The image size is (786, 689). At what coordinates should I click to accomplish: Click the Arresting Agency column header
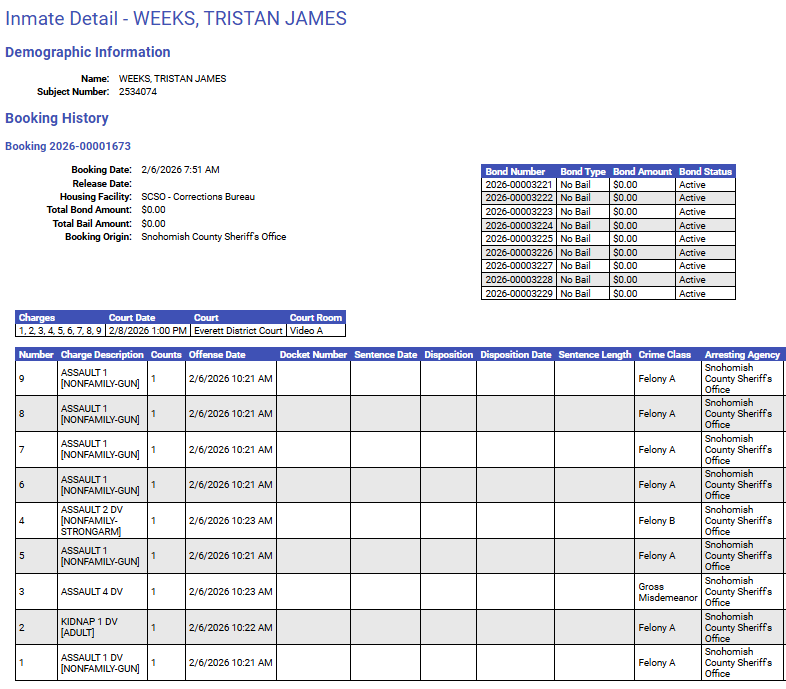click(742, 354)
